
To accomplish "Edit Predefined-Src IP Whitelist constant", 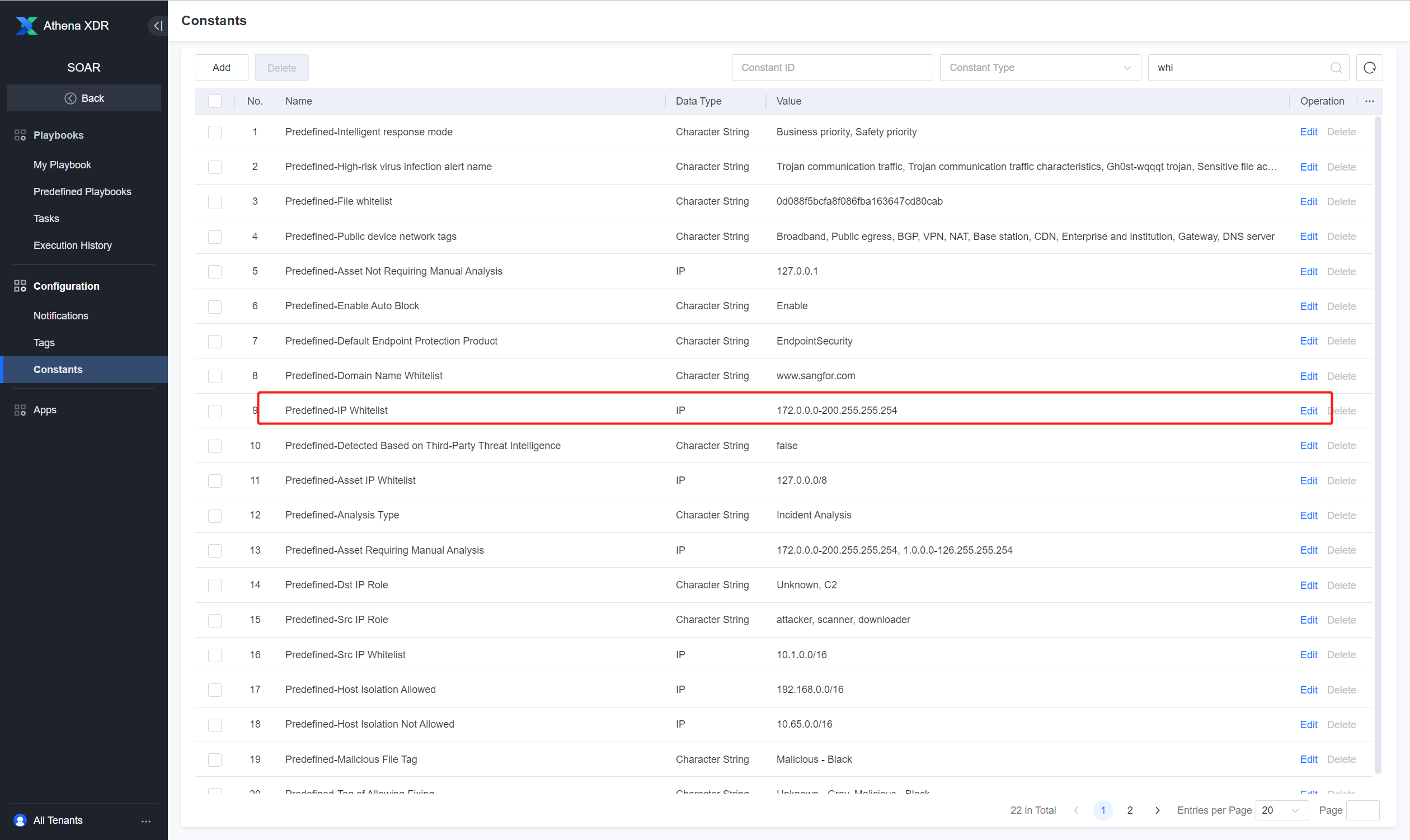I will 1308,655.
